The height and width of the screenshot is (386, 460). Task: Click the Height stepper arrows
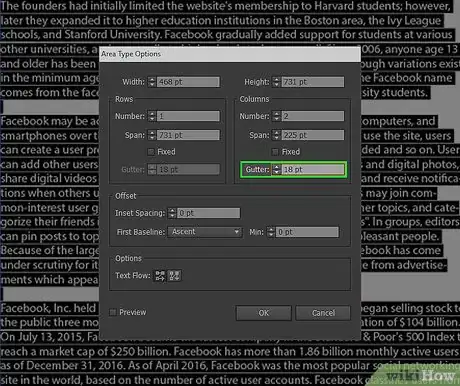click(276, 82)
